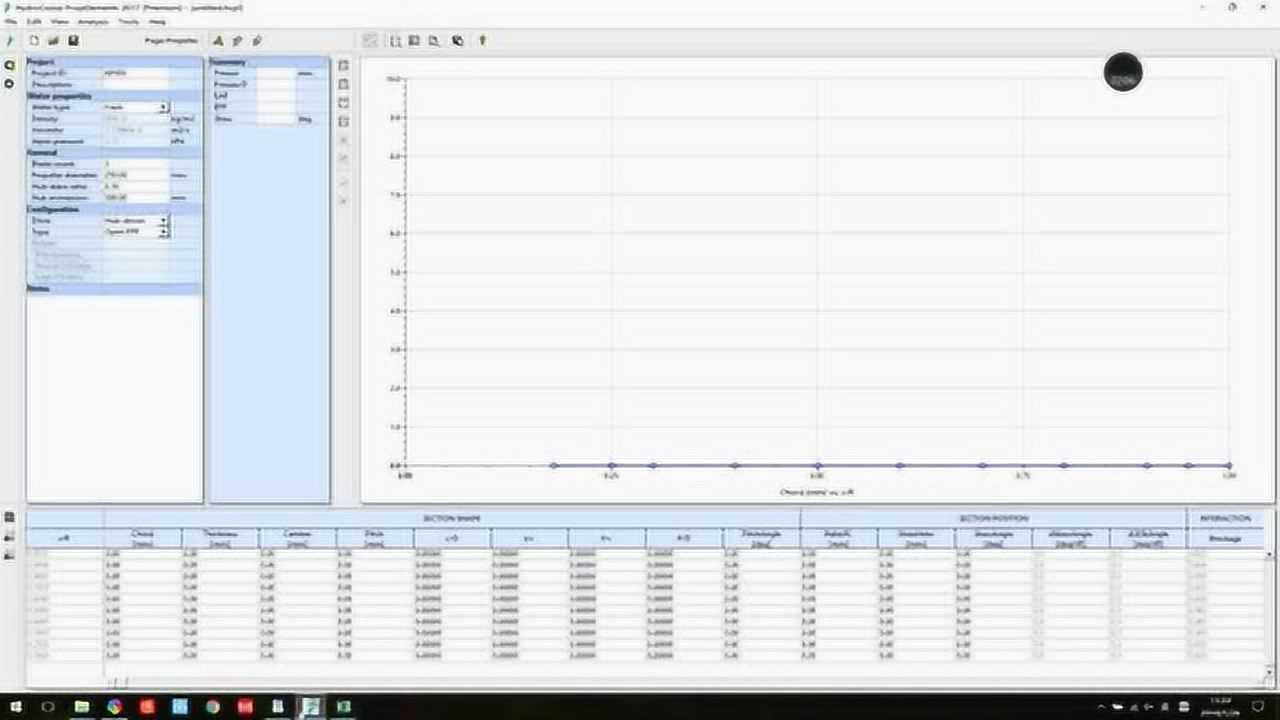The image size is (1280, 720).
Task: Click the zoom magnifier icon above chart
Action: (434, 41)
